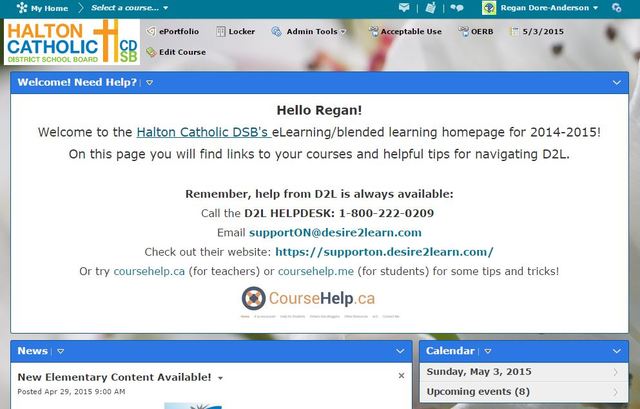Open coursehelp.ca link for teachers
Image resolution: width=640 pixels, height=409 pixels.
point(149,271)
